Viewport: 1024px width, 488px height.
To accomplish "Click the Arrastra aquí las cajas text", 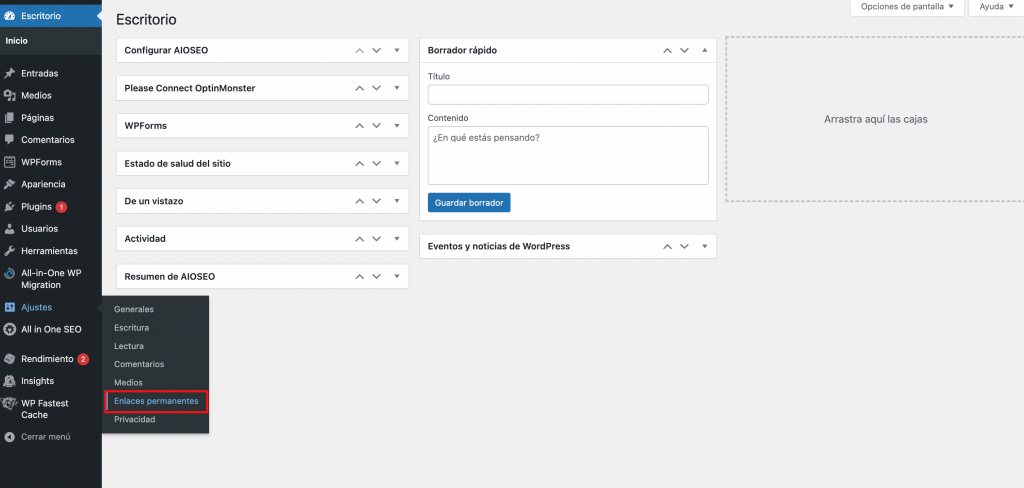I will (x=876, y=120).
